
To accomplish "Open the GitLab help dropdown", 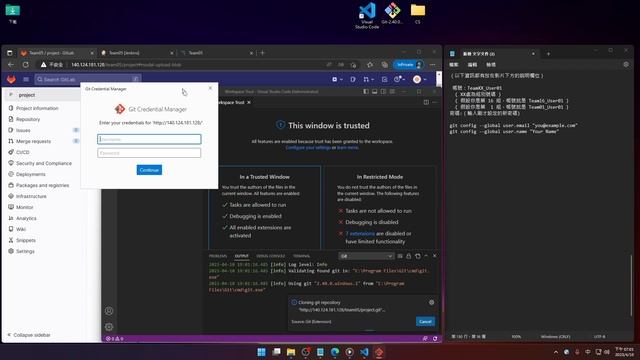I will point(399,79).
